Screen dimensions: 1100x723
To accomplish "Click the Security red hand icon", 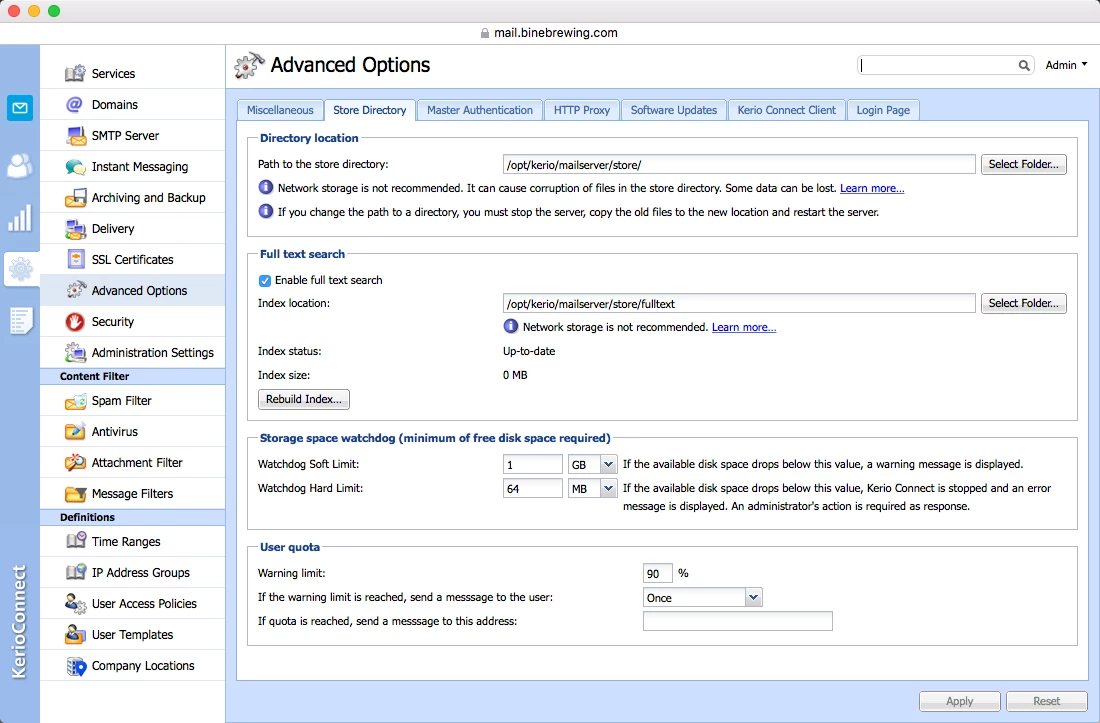I will pos(75,322).
